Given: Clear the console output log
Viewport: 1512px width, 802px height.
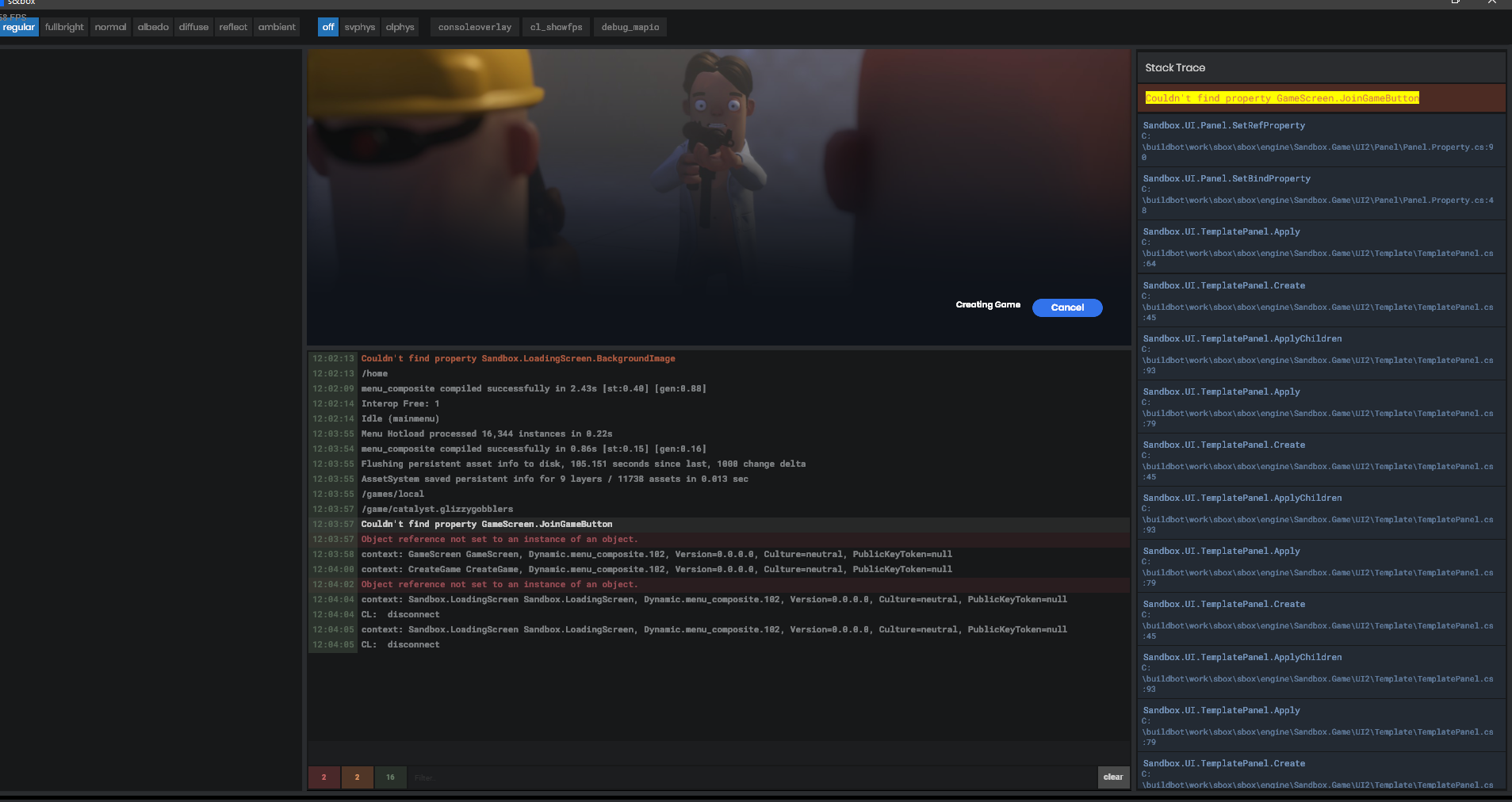Looking at the screenshot, I should pyautogui.click(x=1113, y=777).
